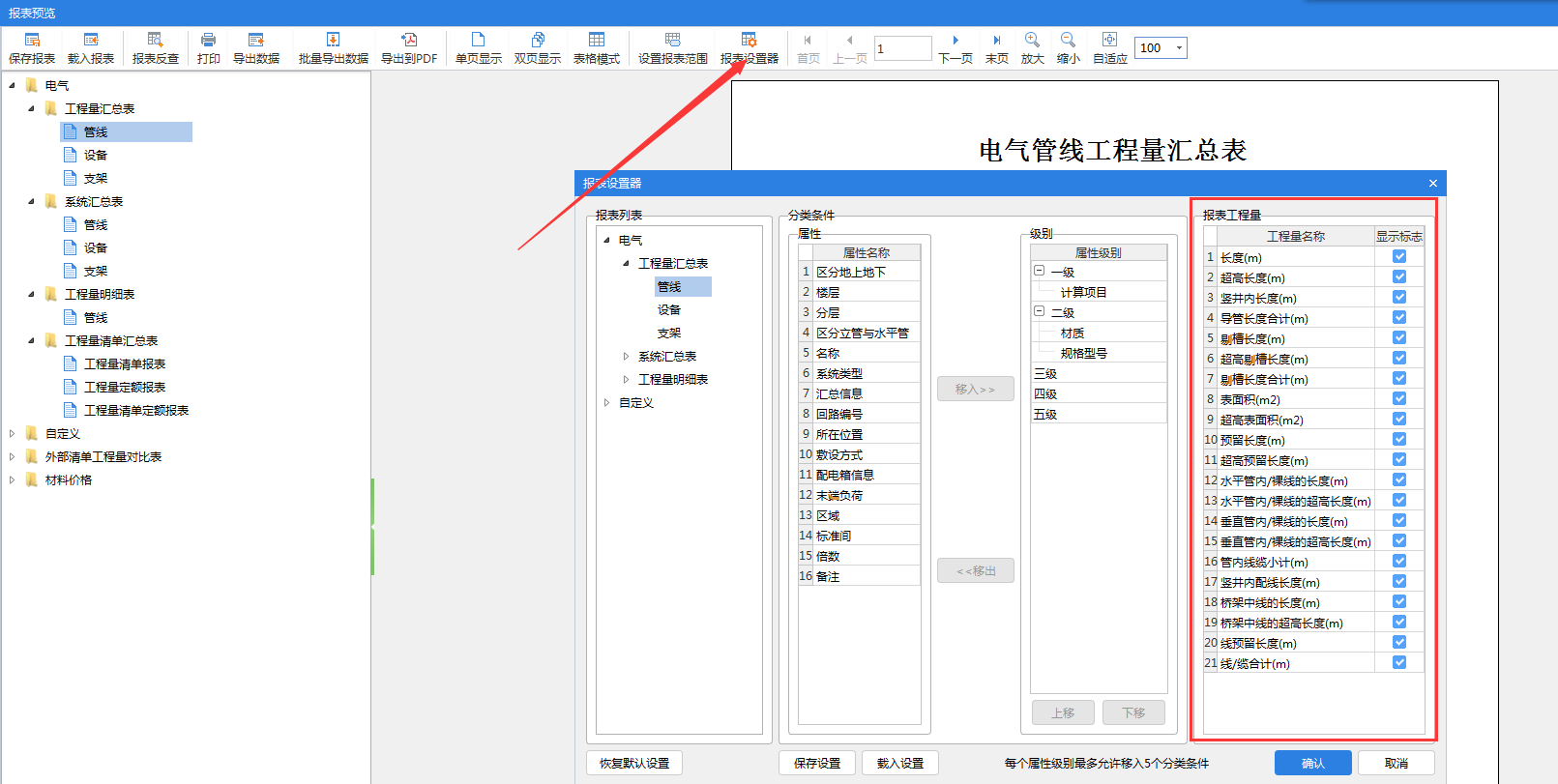Expand 材料价格 in left tree
1558x784 pixels.
(12, 480)
